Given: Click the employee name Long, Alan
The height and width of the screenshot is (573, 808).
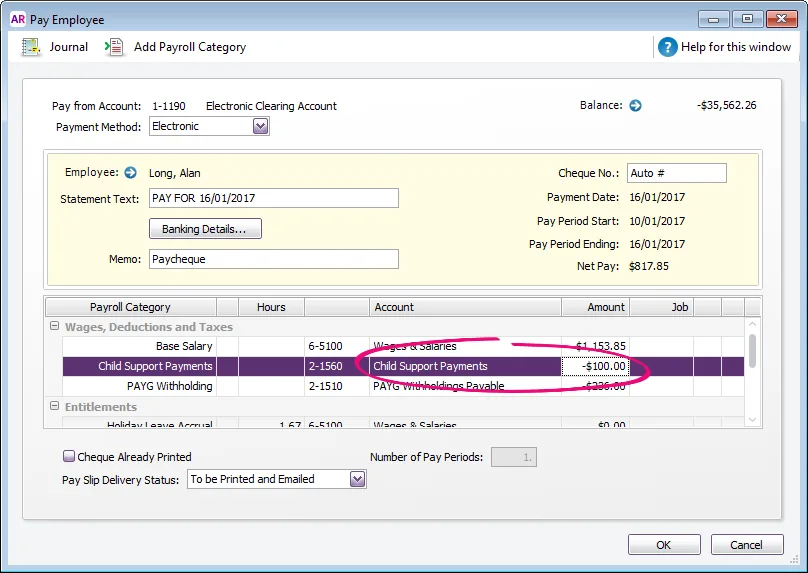Looking at the screenshot, I should 175,173.
